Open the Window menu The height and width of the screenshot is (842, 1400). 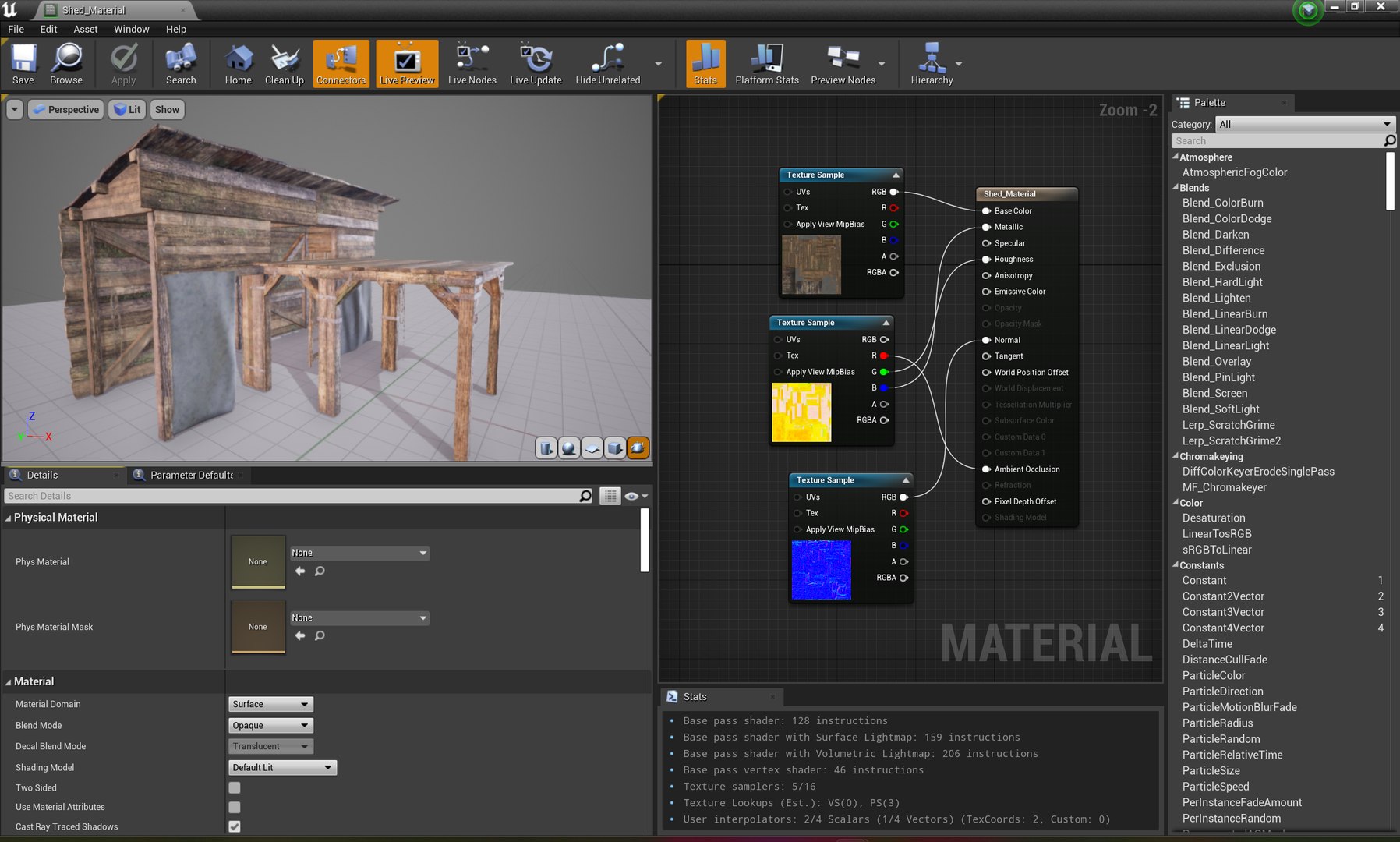(132, 29)
